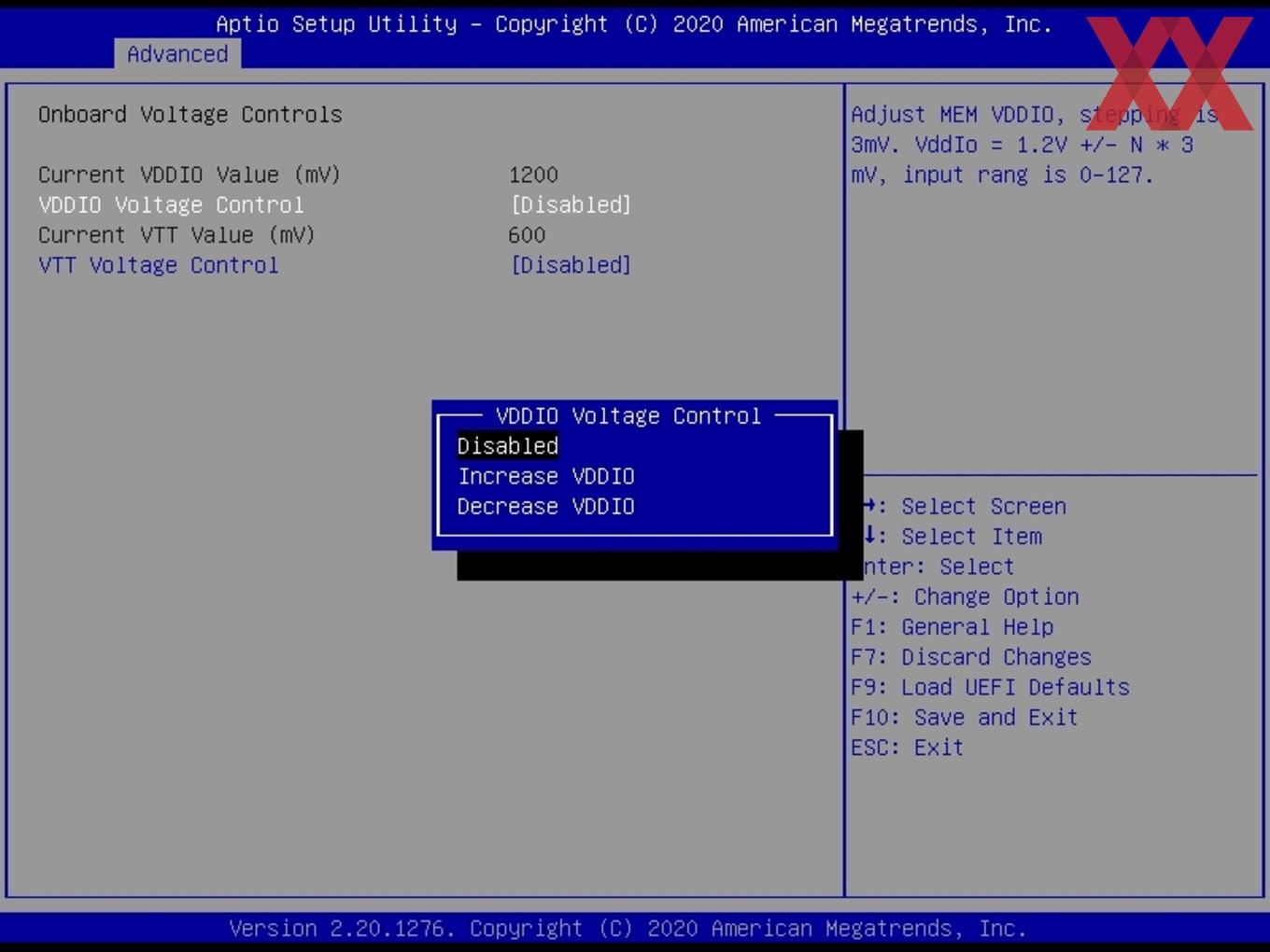The image size is (1270, 952).
Task: Open the Advanced tab
Action: coord(177,54)
